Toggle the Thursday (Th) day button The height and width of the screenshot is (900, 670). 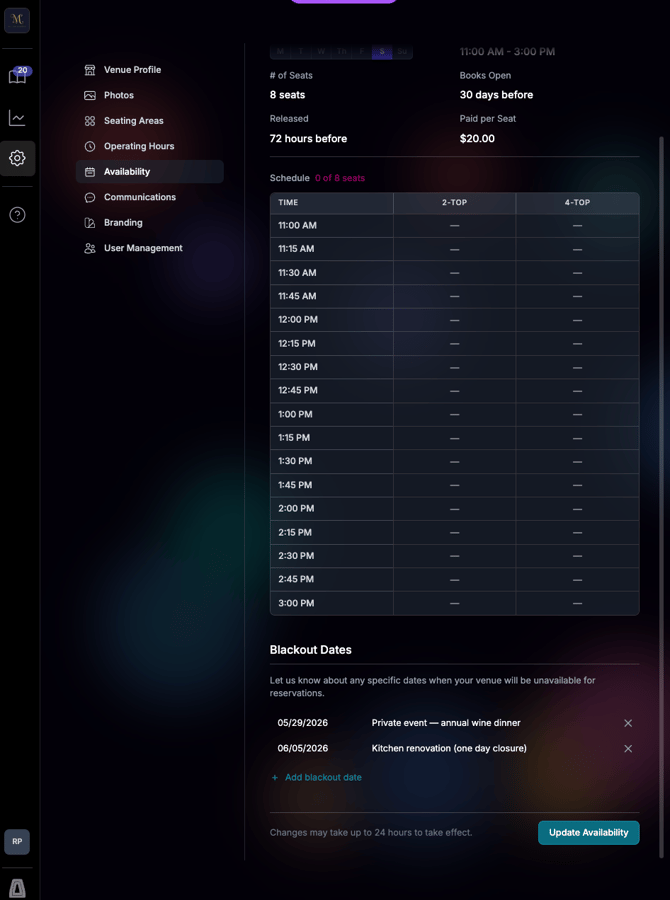coord(342,51)
